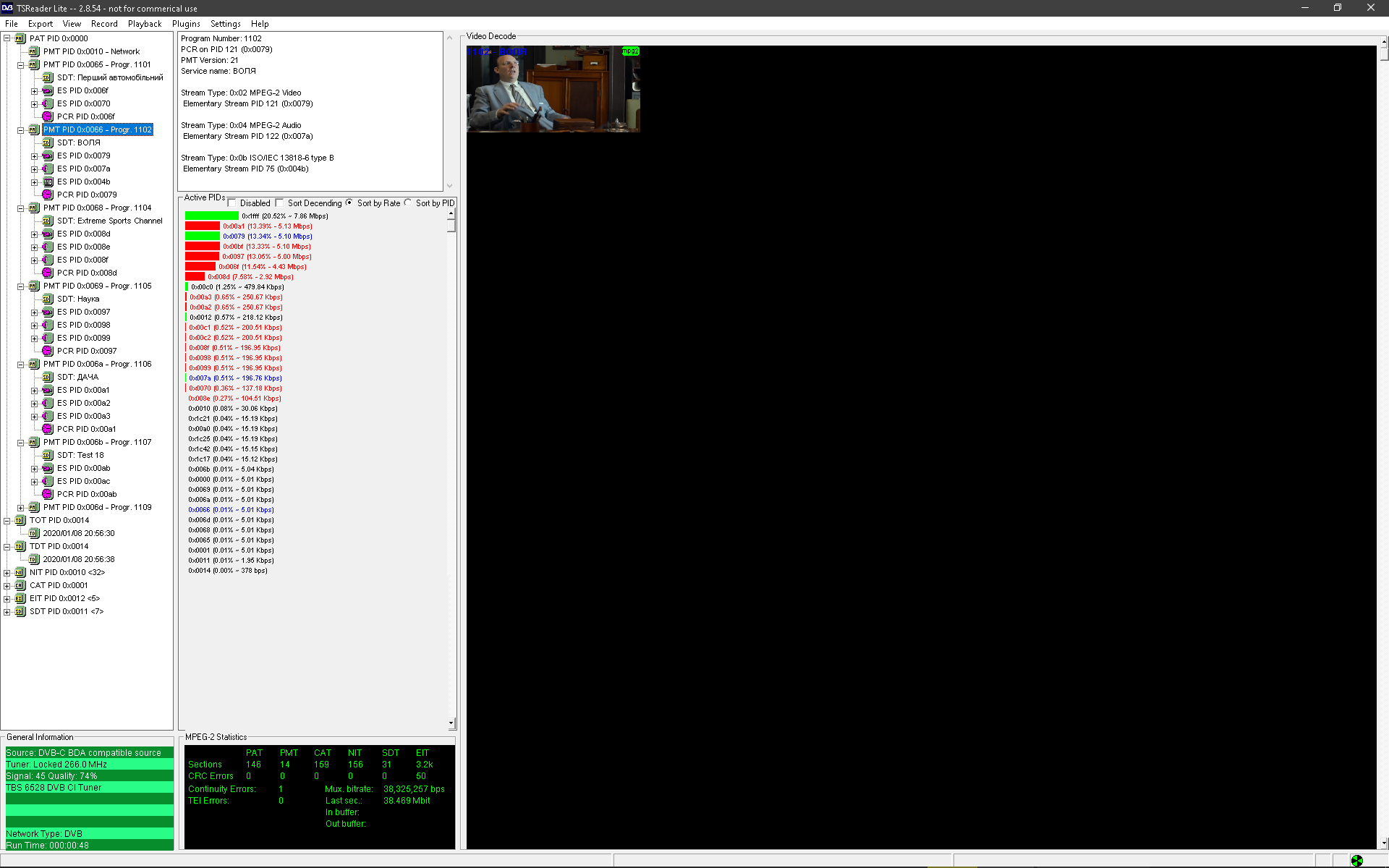Click the PAT PID 0x0000 table icon
1389x868 pixels.
[20, 38]
